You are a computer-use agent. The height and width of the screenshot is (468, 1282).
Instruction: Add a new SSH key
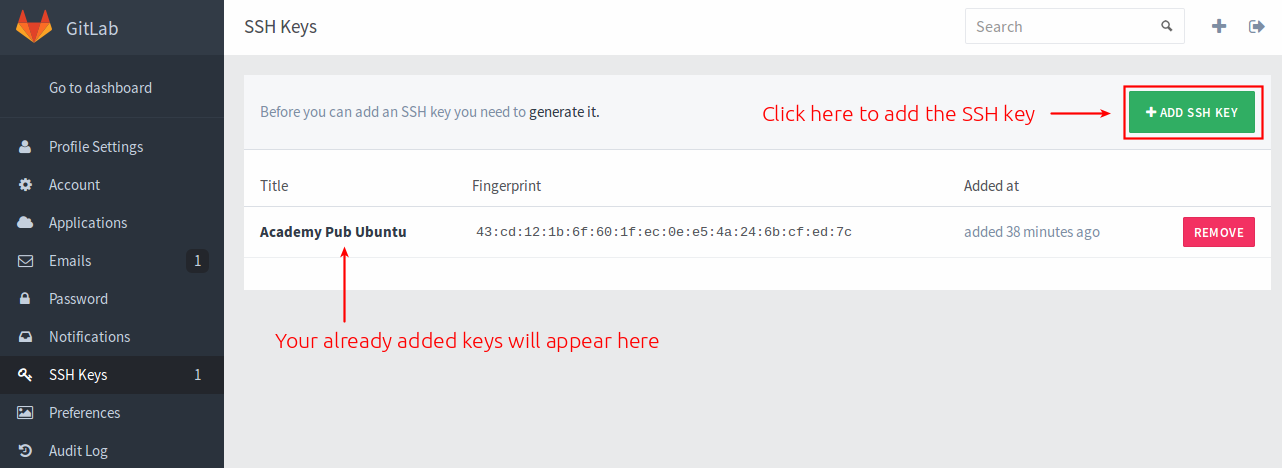click(x=1191, y=113)
